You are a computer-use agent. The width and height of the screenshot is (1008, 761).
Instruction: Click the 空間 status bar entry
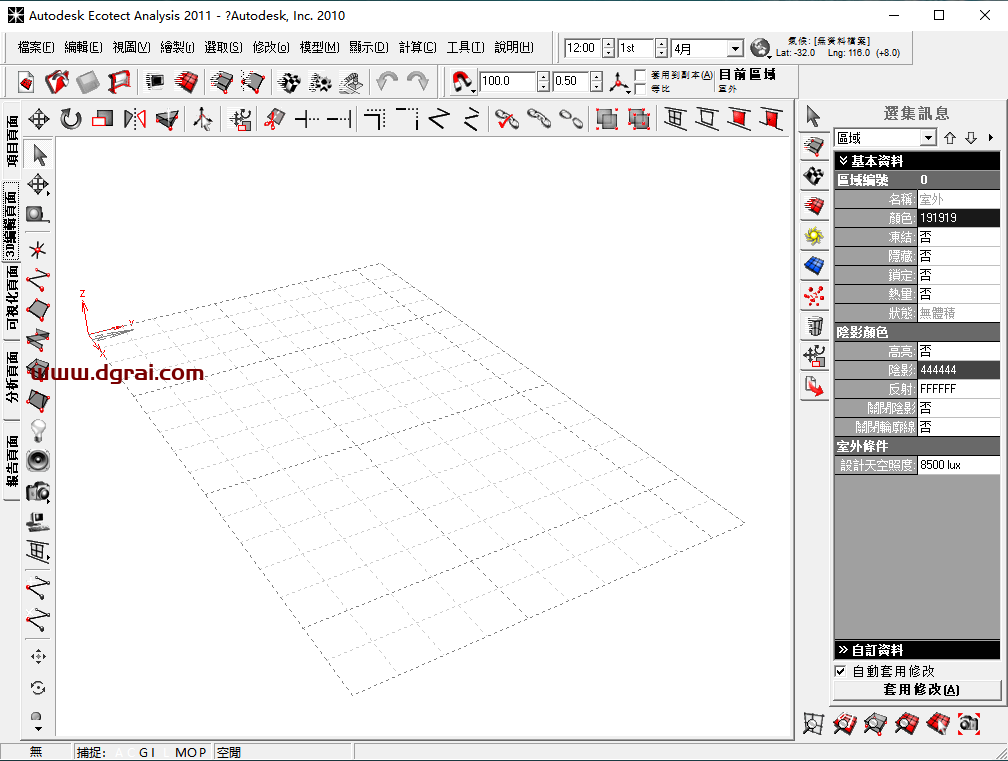[229, 752]
